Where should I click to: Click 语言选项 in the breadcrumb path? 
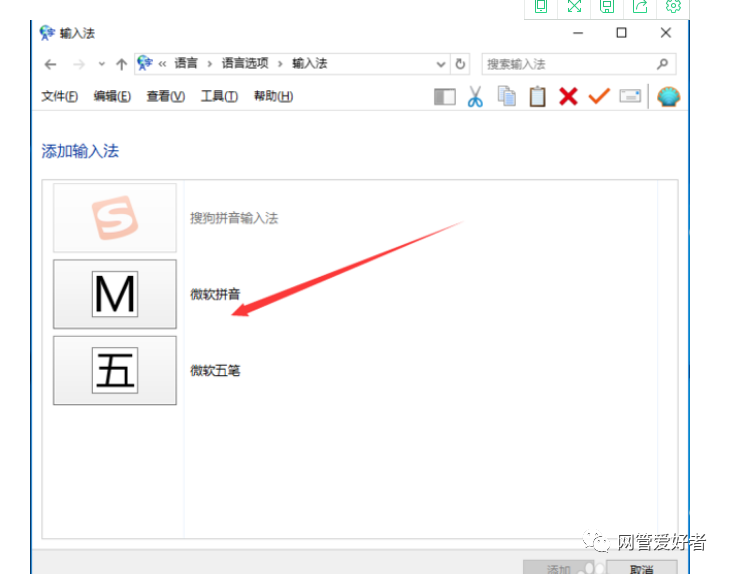pyautogui.click(x=245, y=63)
